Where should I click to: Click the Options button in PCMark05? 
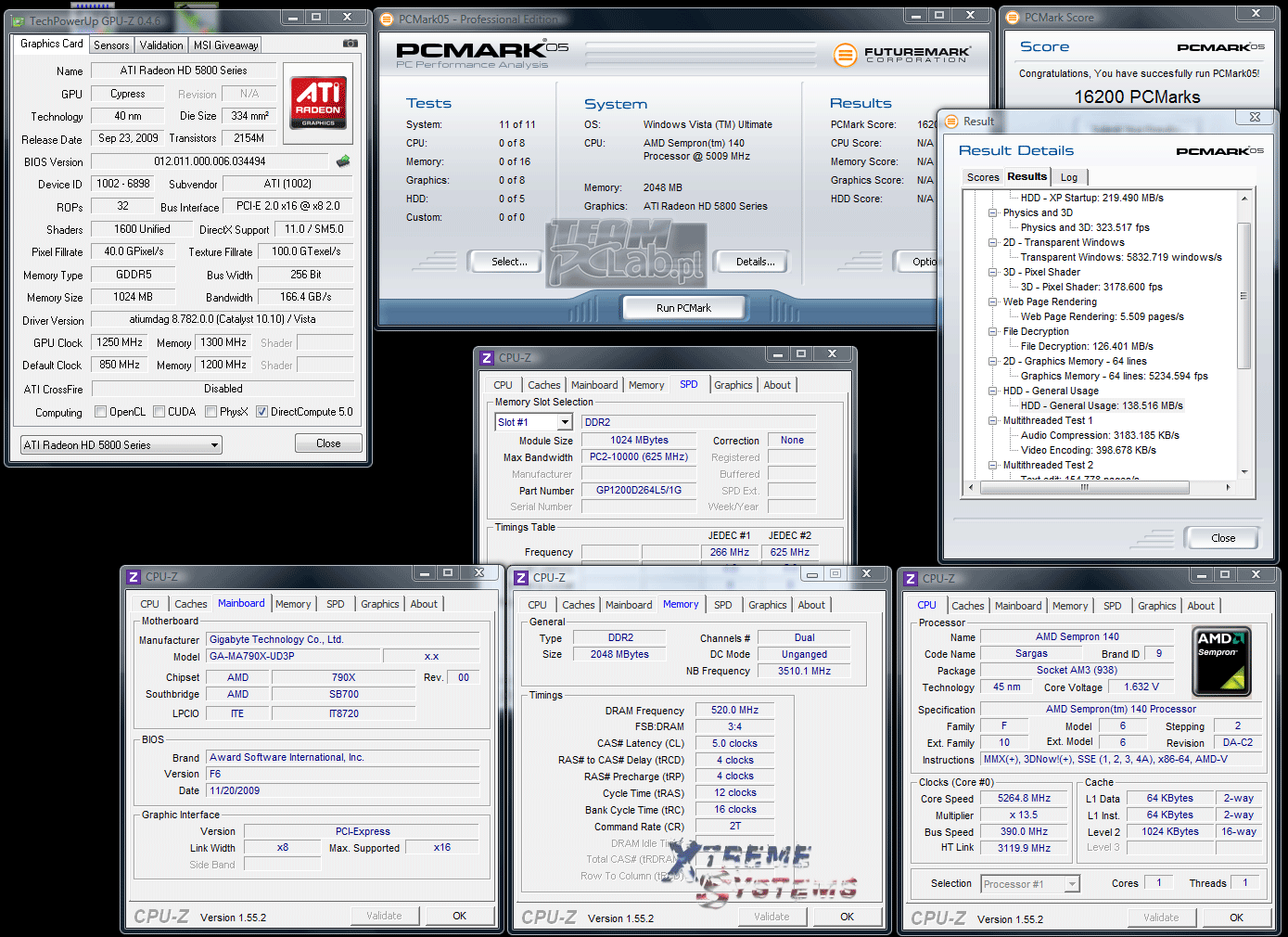tap(918, 262)
